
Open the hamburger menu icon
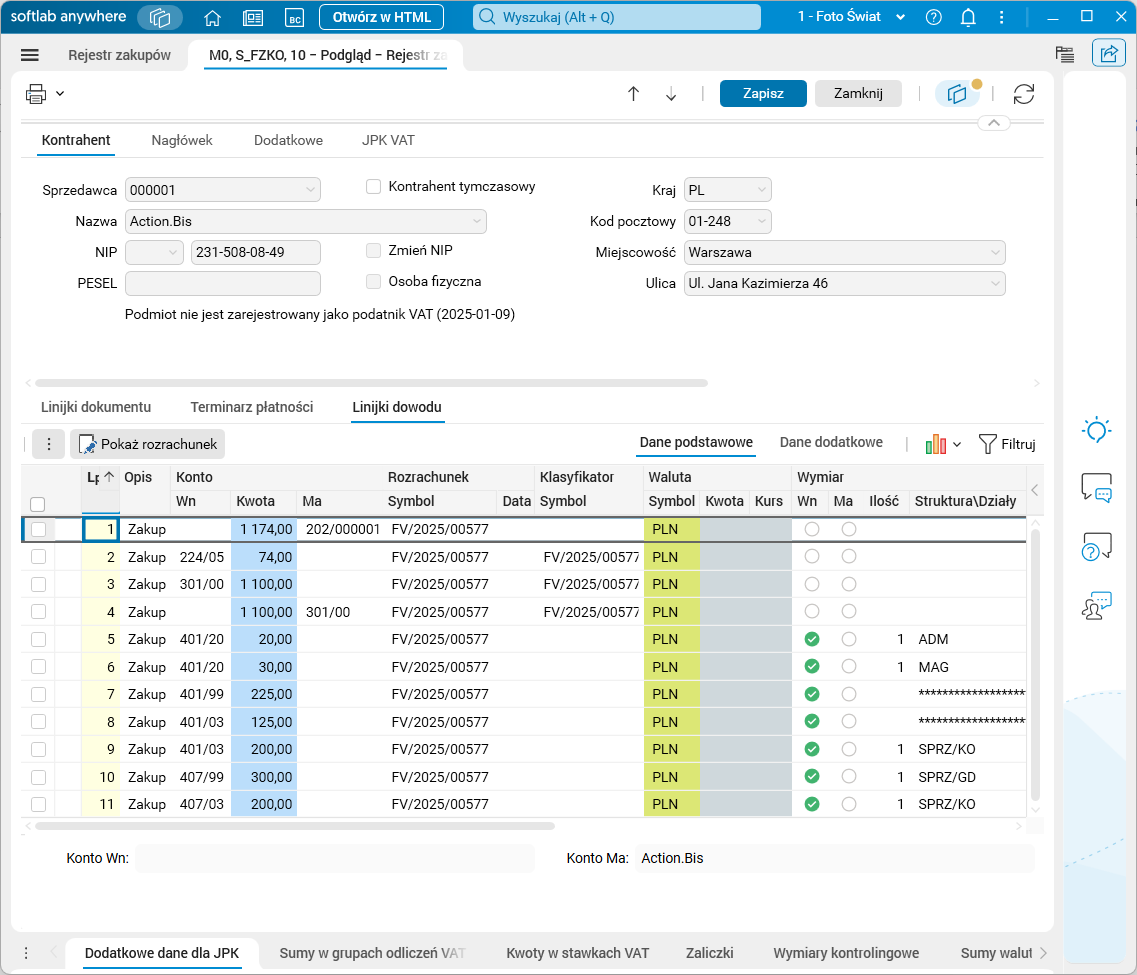(x=29, y=56)
